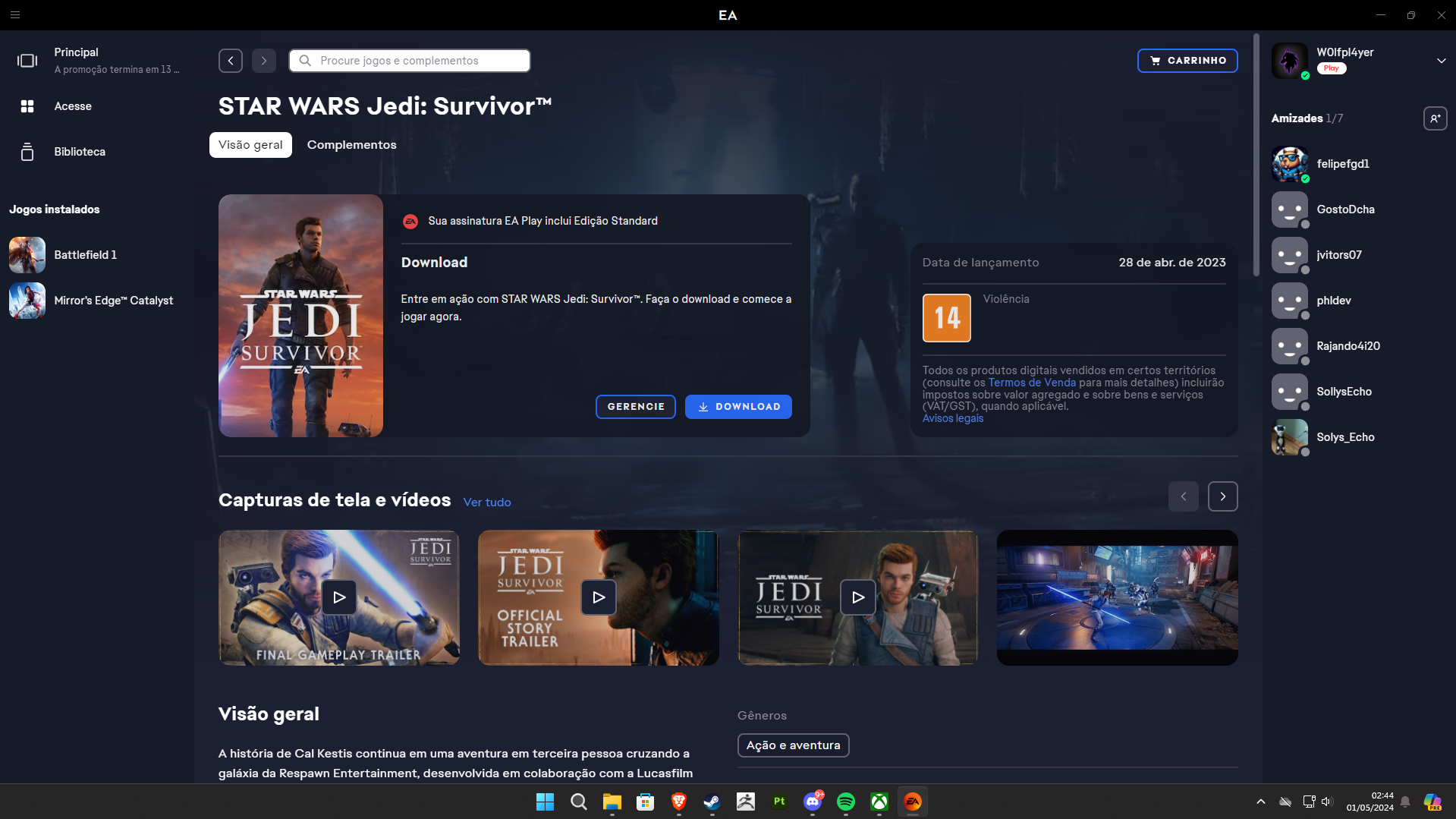Open the Biblioteca library icon in the sidebar
Image resolution: width=1456 pixels, height=819 pixels.
click(x=27, y=152)
